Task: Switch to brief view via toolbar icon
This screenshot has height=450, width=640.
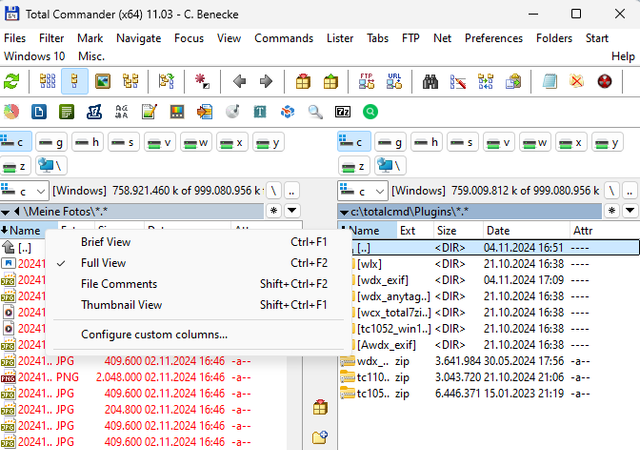Action: pyautogui.click(x=47, y=81)
